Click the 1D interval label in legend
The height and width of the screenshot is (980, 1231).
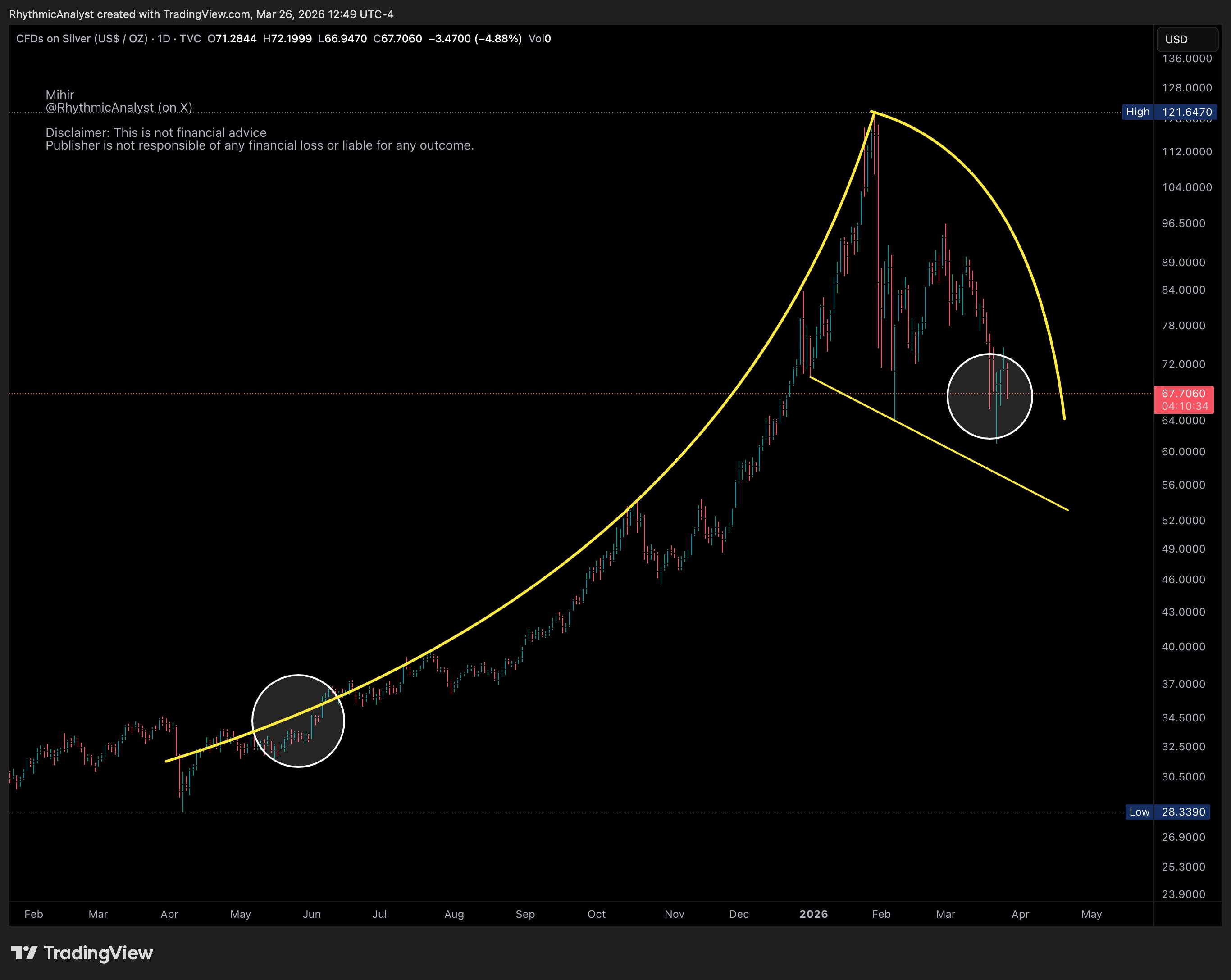164,39
